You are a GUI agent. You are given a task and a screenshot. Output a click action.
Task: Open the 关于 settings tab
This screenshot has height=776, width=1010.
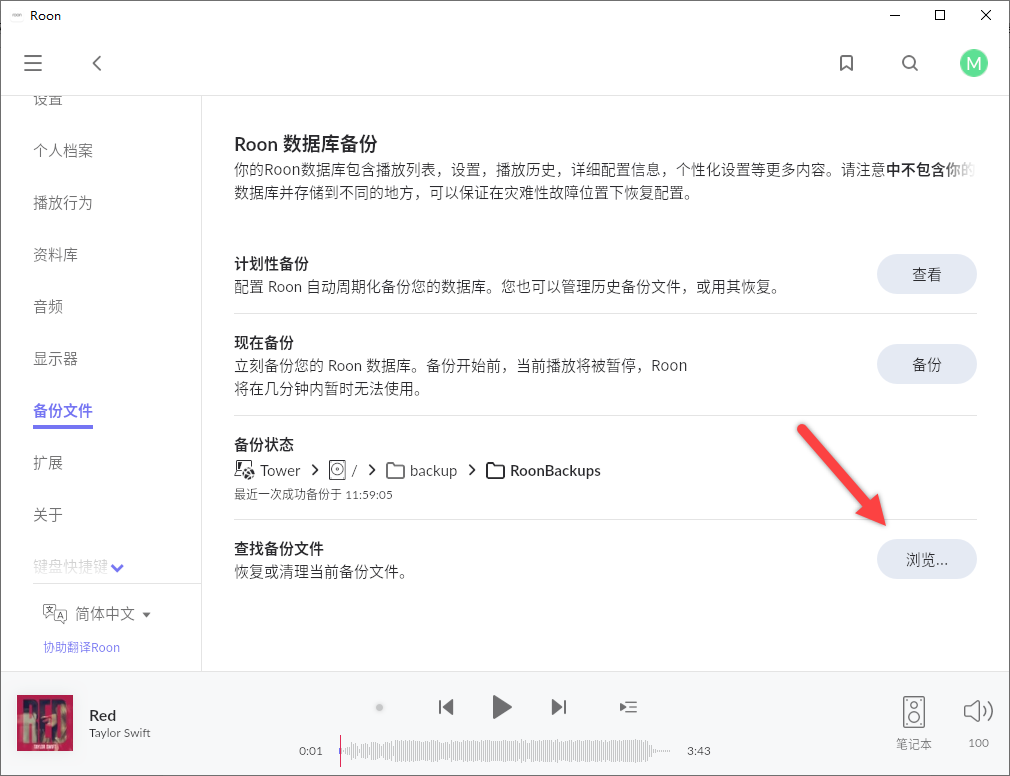pyautogui.click(x=48, y=515)
